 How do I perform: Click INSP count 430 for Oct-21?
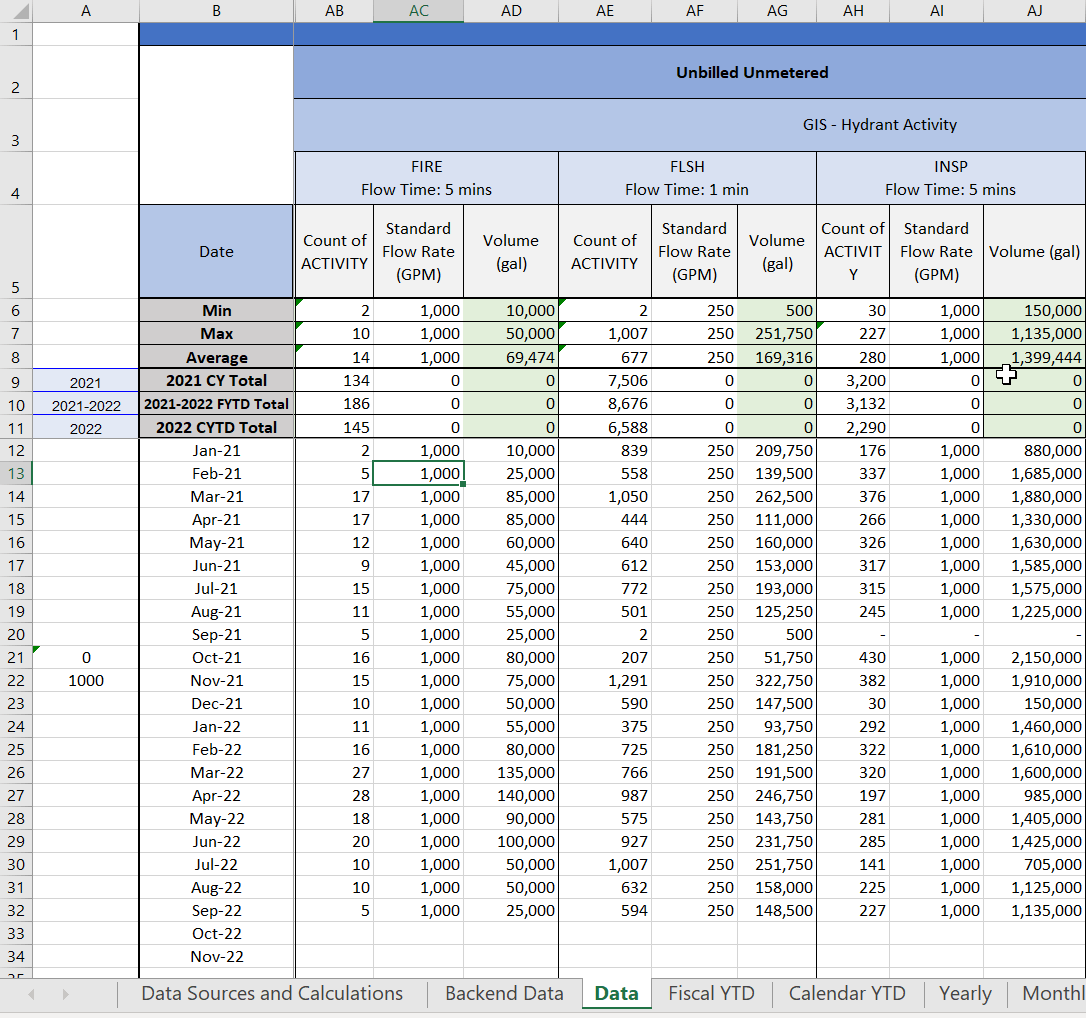(x=853, y=657)
